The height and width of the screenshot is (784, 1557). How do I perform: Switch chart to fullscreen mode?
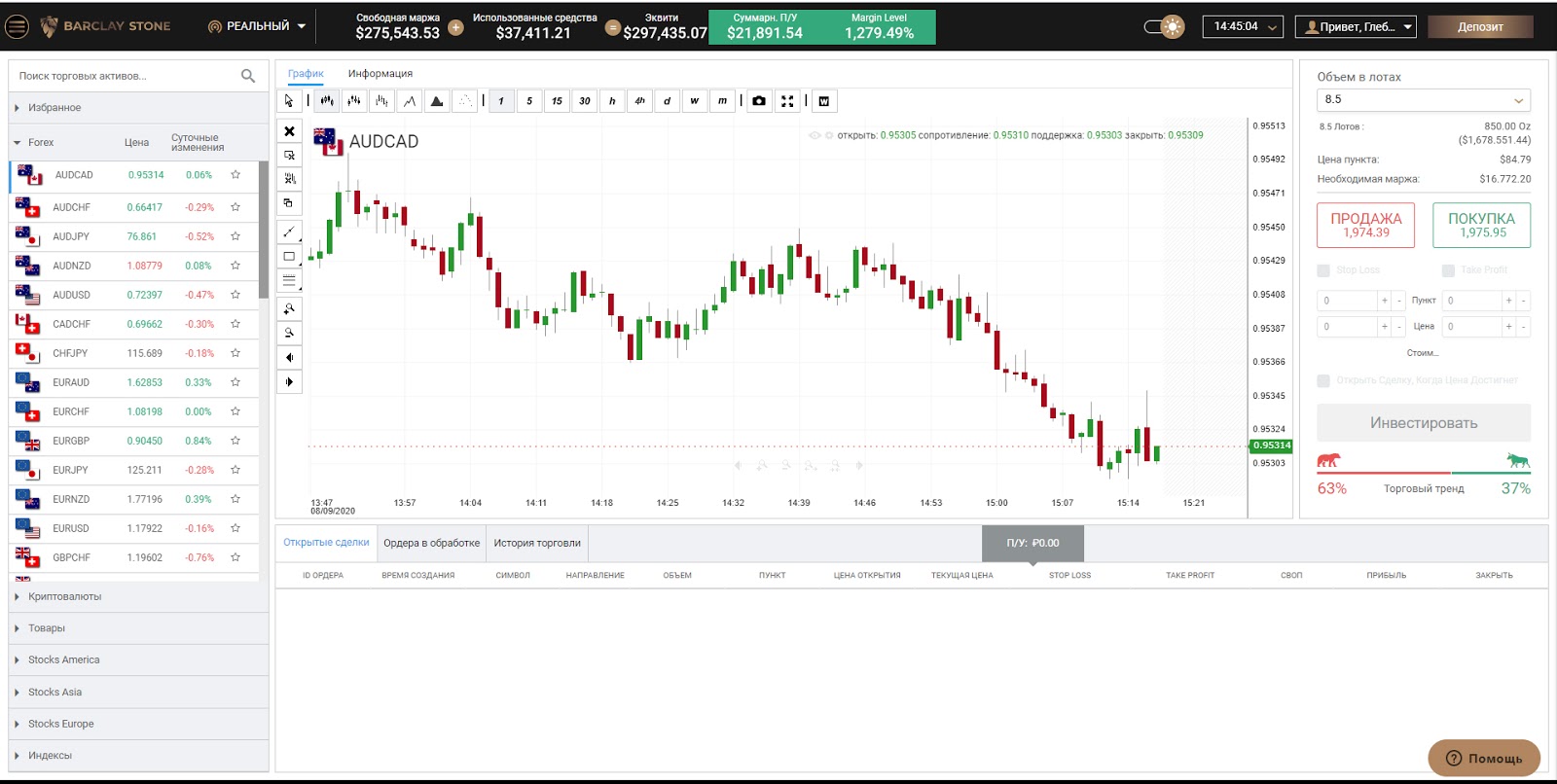(787, 101)
